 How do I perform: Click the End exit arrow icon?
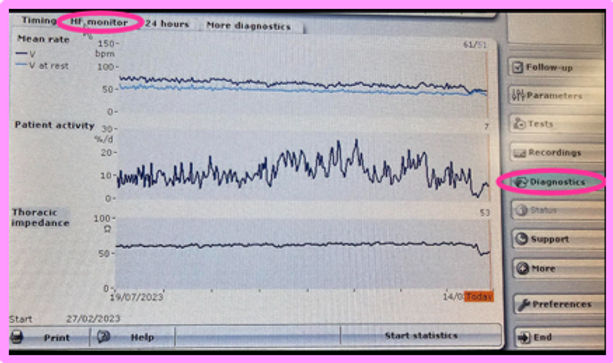point(523,337)
